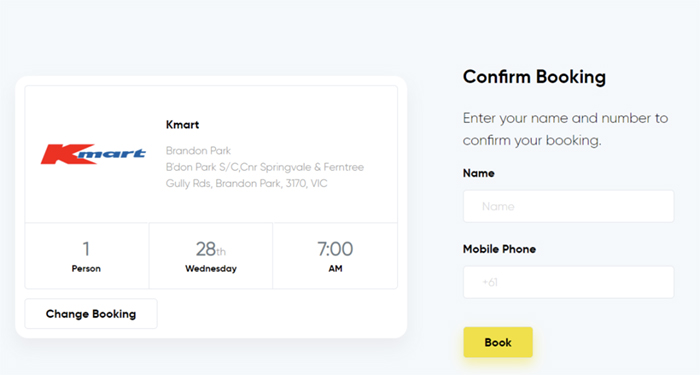
Task: Click the Name field label
Action: click(479, 173)
